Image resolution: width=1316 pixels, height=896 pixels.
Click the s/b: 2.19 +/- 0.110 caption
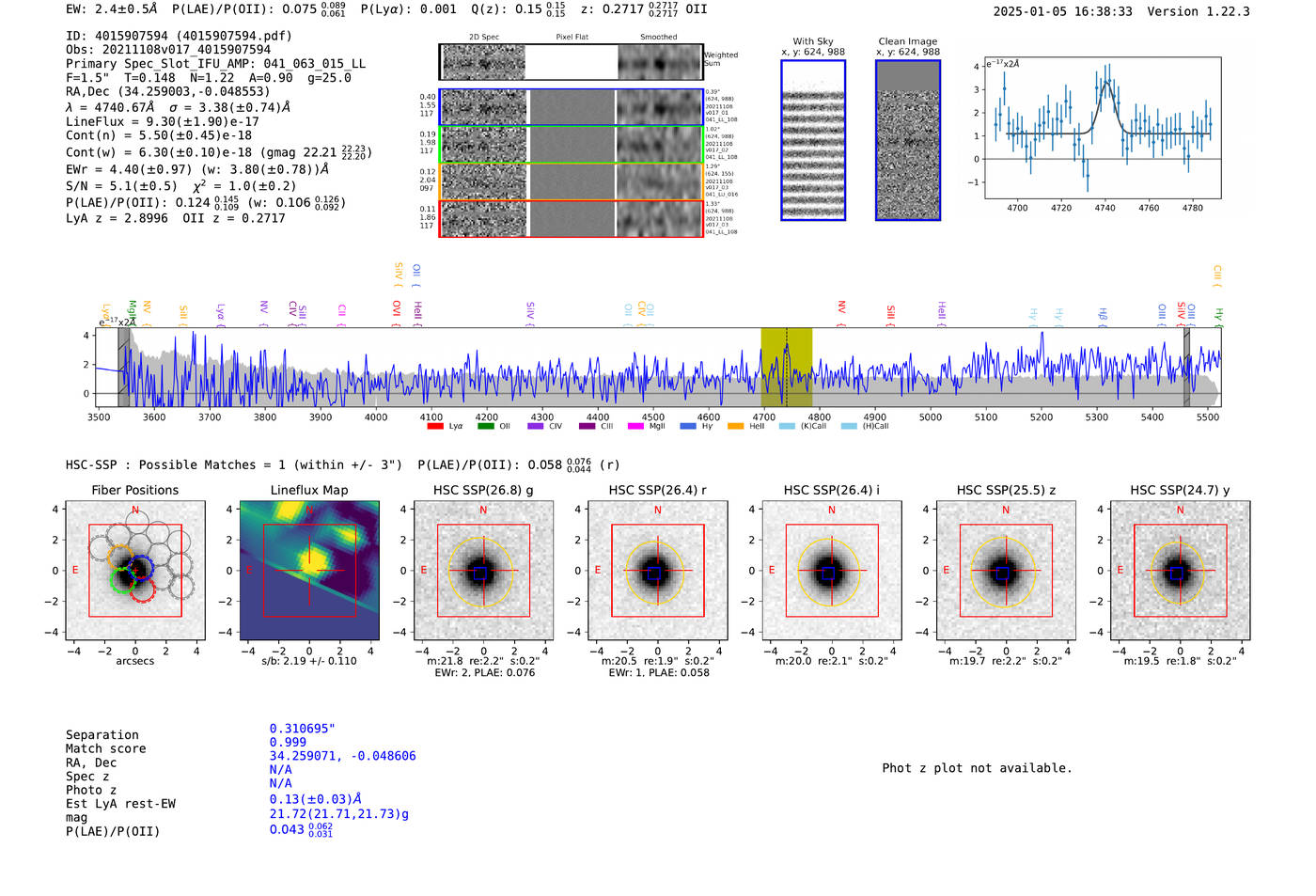[x=309, y=661]
